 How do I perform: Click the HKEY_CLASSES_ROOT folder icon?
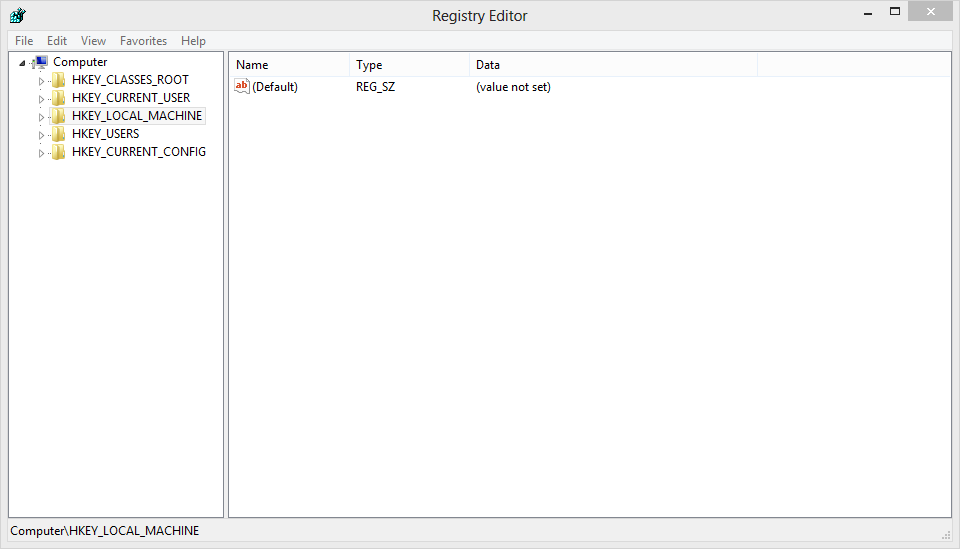coord(59,80)
